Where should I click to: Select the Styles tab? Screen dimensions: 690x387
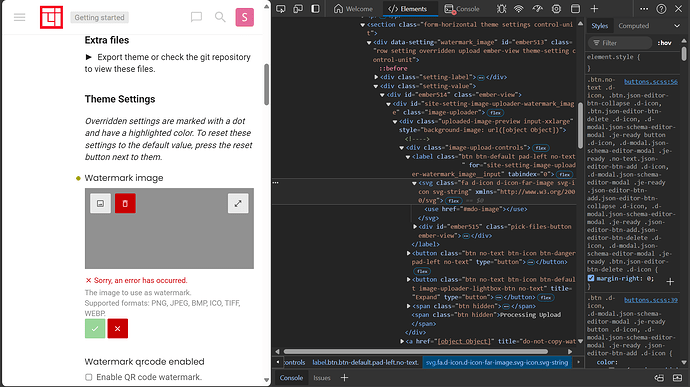pos(599,26)
